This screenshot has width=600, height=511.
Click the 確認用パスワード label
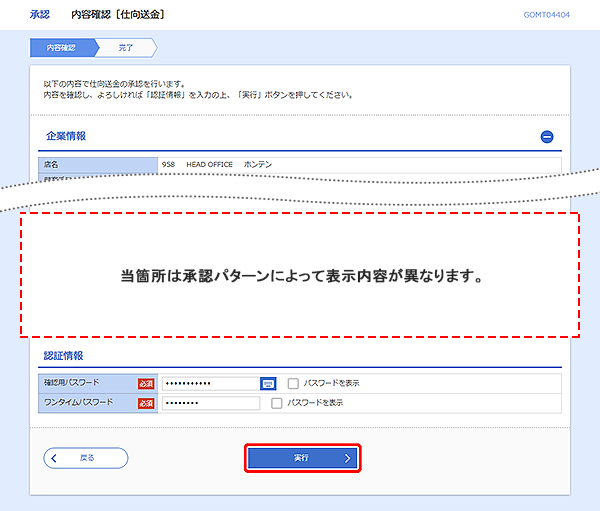click(x=72, y=382)
